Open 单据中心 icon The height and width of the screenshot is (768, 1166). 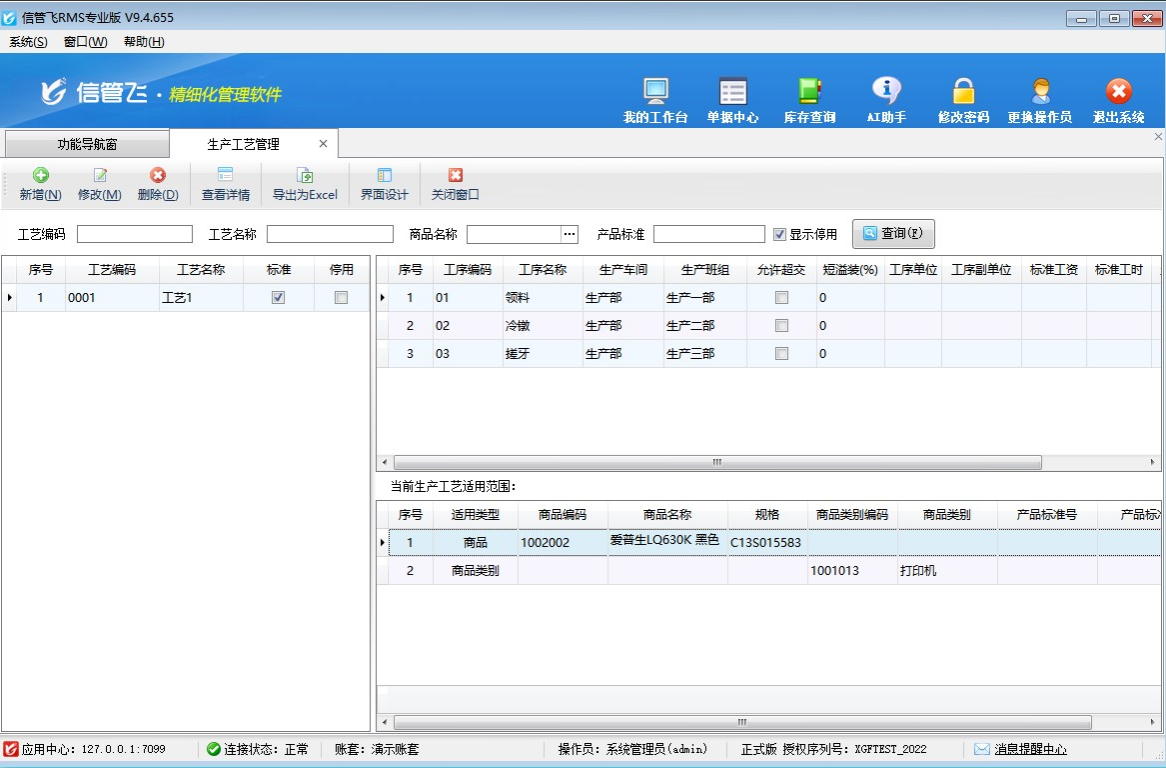click(x=732, y=92)
